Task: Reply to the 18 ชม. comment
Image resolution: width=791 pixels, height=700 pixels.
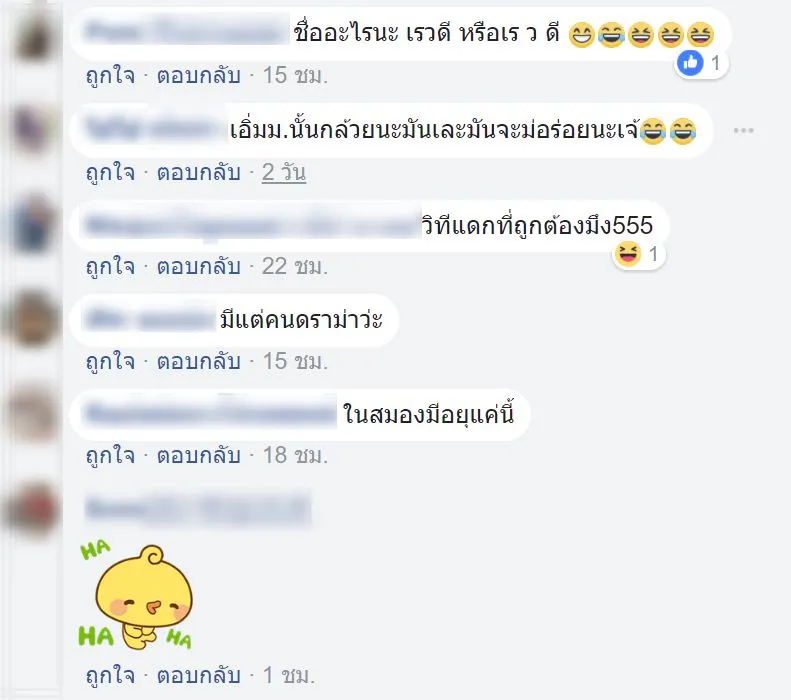Action: tap(198, 455)
